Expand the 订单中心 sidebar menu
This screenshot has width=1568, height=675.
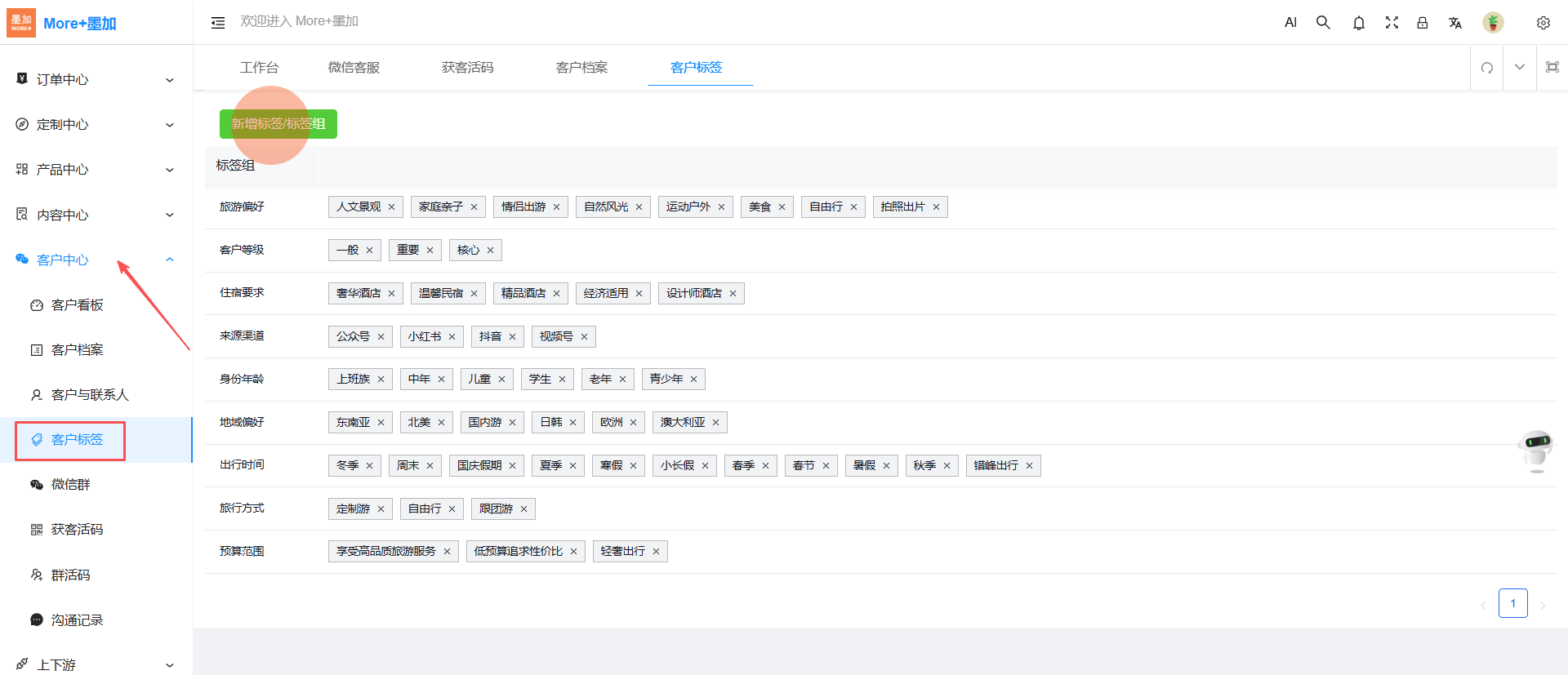coord(96,79)
